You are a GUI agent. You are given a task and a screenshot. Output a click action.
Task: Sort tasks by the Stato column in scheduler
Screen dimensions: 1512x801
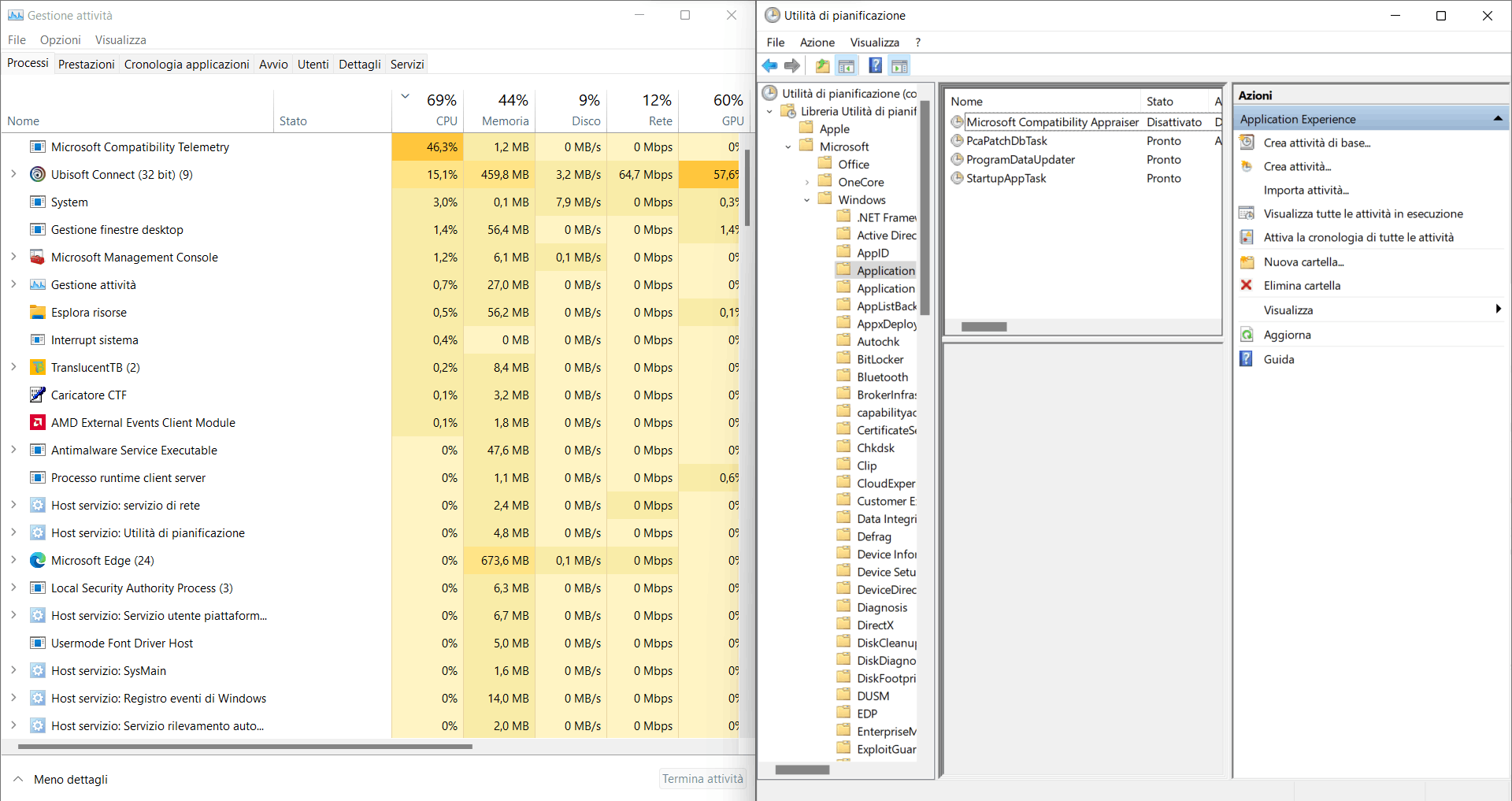[1174, 102]
